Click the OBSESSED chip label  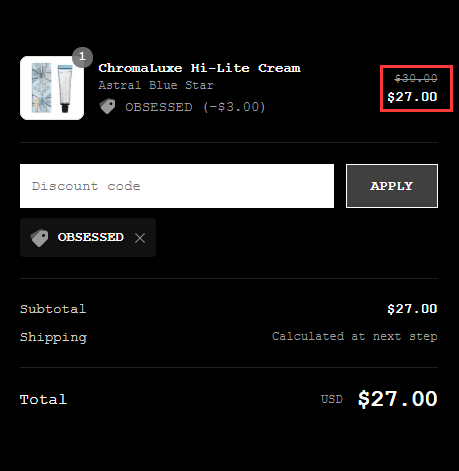click(x=91, y=237)
